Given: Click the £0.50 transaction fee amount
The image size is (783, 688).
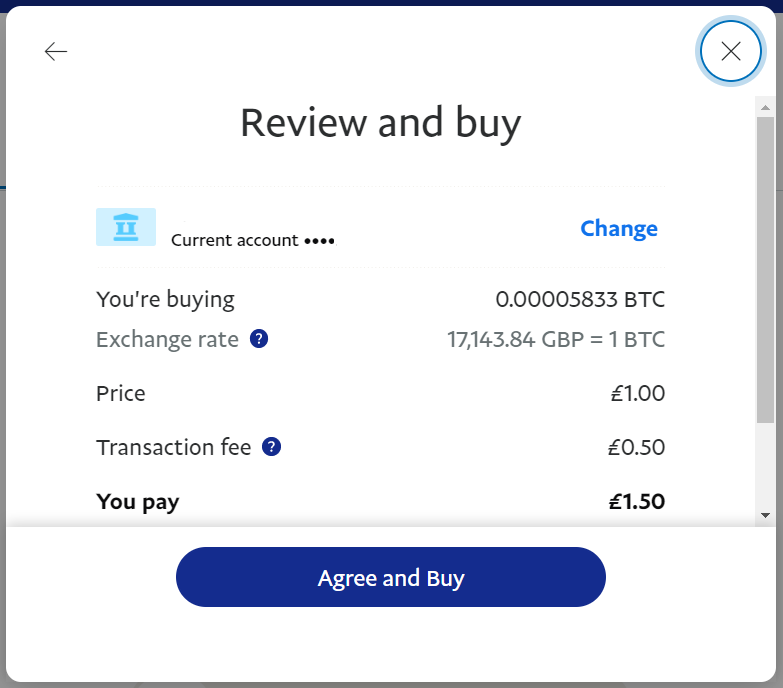Looking at the screenshot, I should [636, 447].
